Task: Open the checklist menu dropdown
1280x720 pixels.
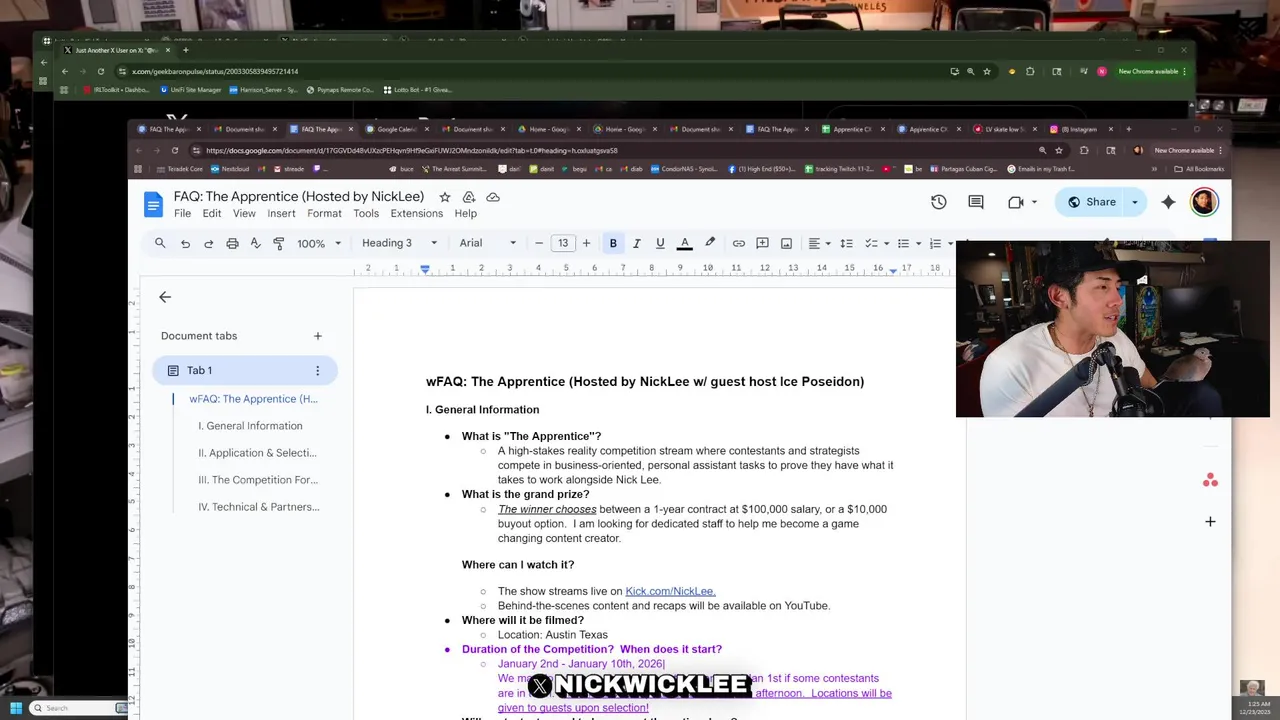Action: [877, 243]
